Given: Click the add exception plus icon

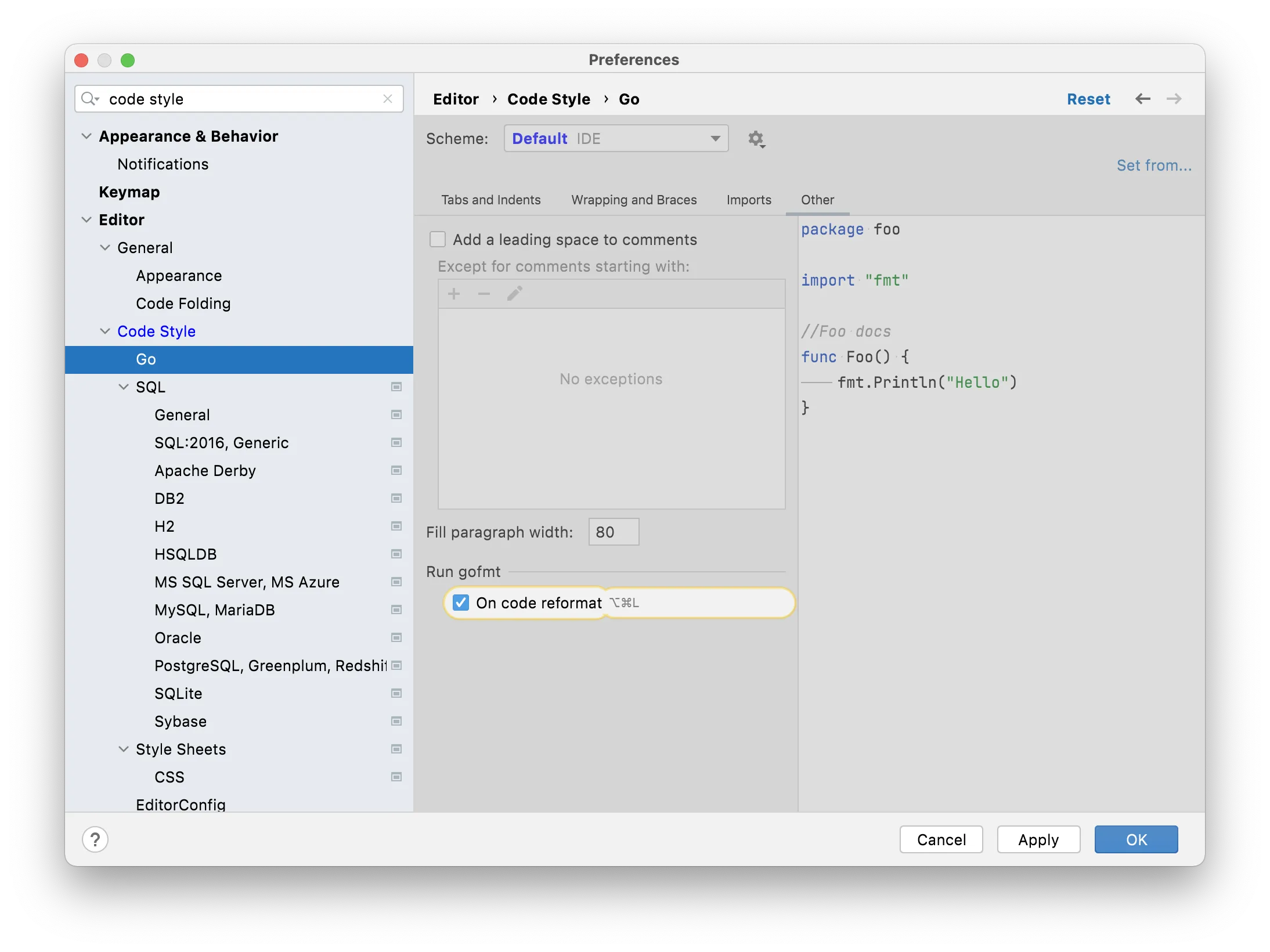Looking at the screenshot, I should [x=454, y=294].
